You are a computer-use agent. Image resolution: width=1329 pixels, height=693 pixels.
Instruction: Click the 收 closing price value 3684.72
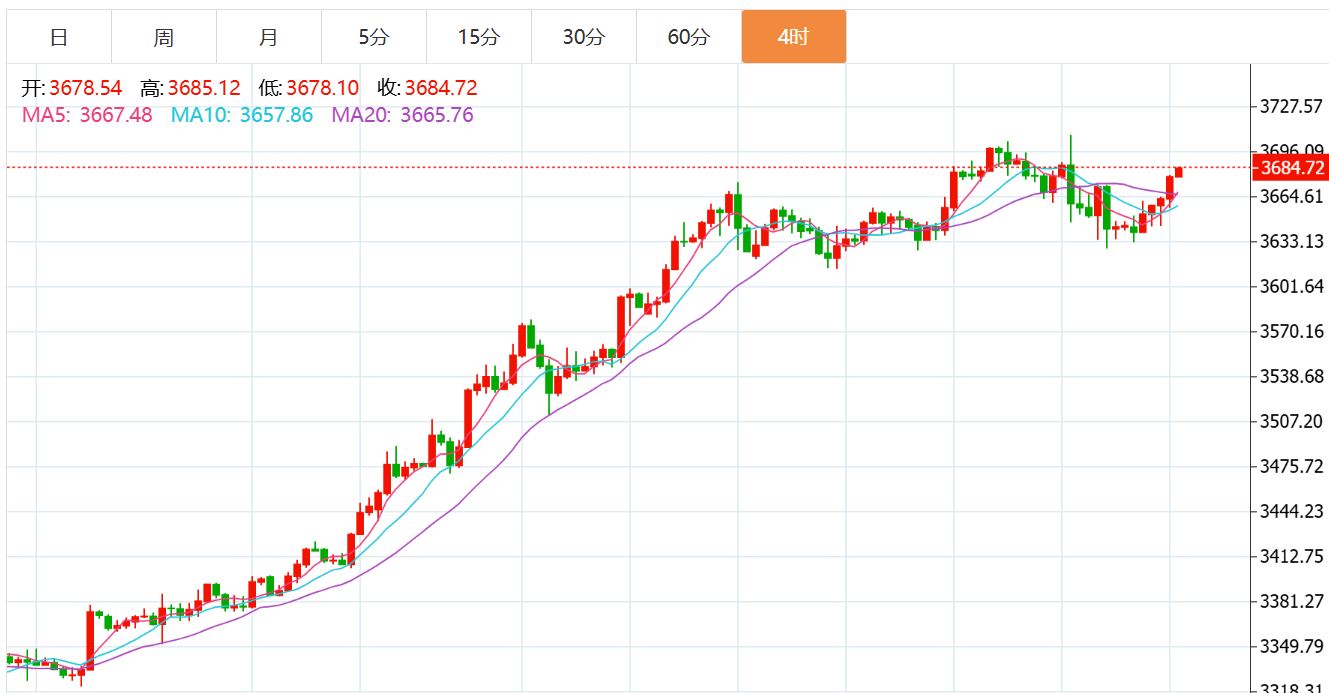(441, 88)
